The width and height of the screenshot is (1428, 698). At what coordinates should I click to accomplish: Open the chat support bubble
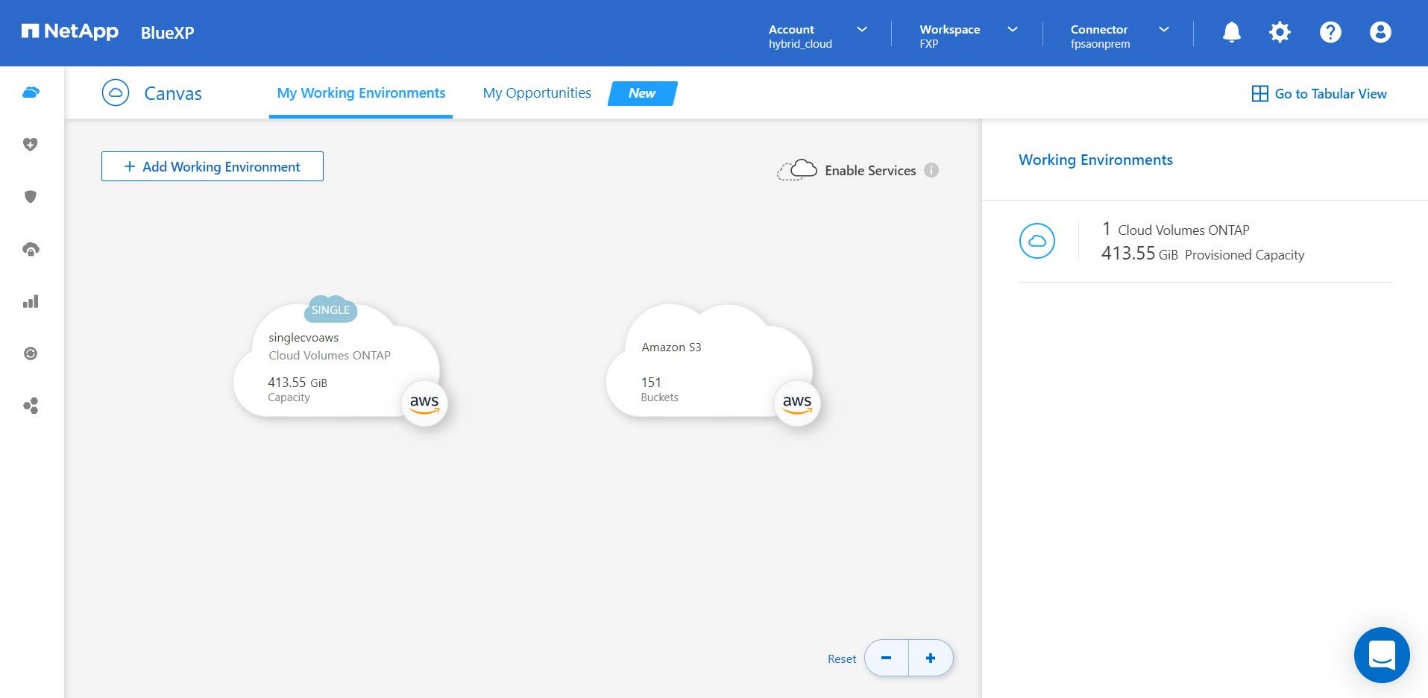[1381, 655]
